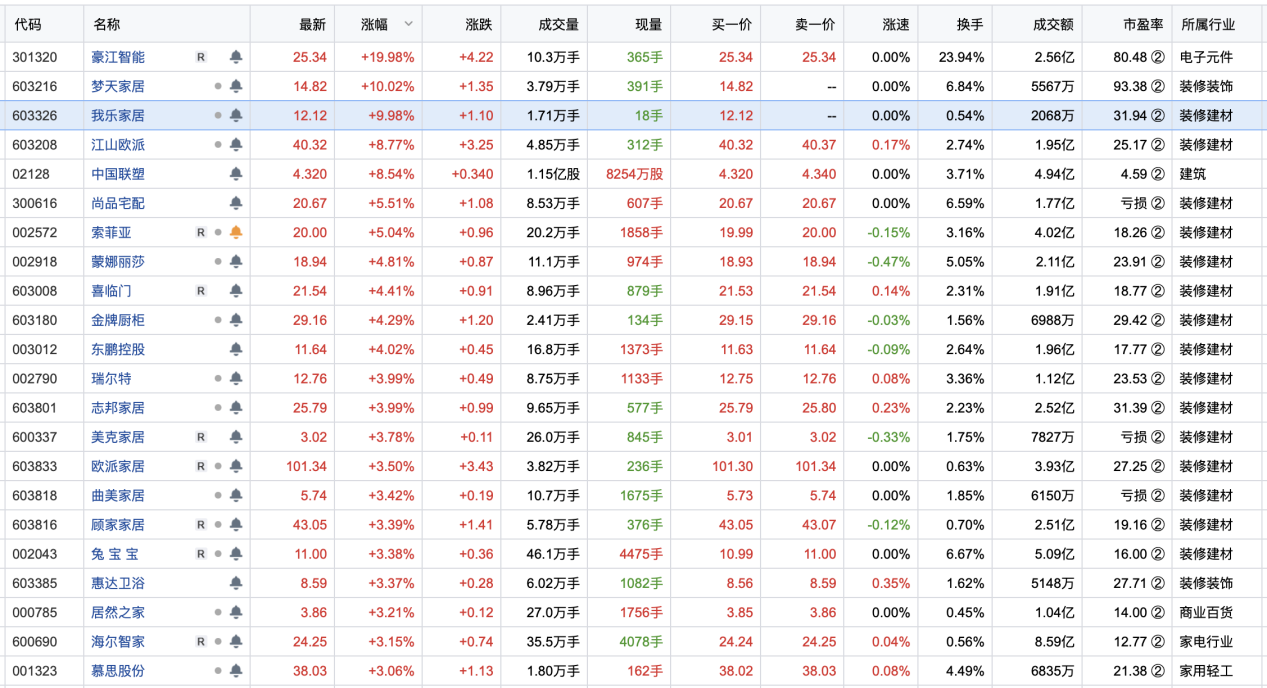Click the 家电行业 industry cell

(x=1207, y=641)
